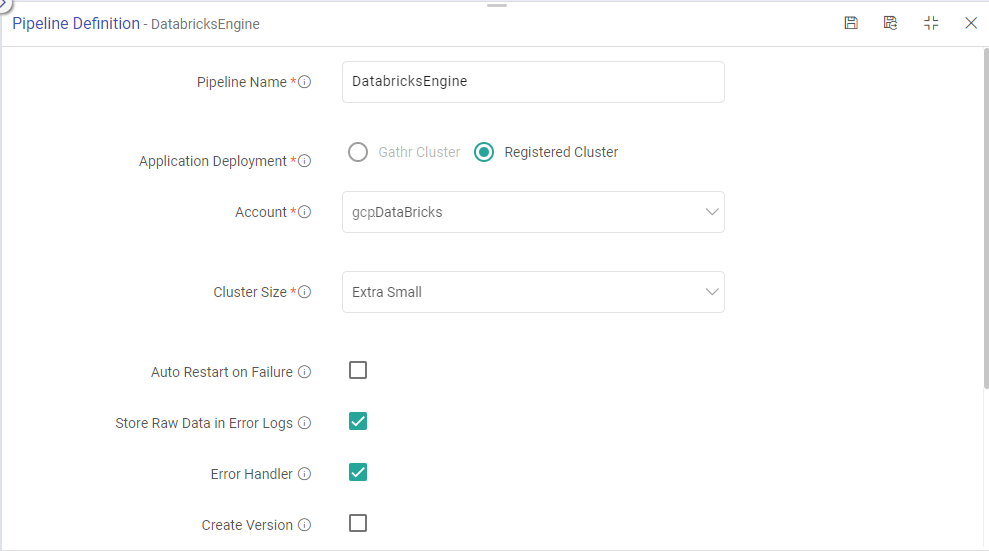Click the Gathr Cluster label text
Image resolution: width=989 pixels, height=551 pixels.
click(419, 153)
